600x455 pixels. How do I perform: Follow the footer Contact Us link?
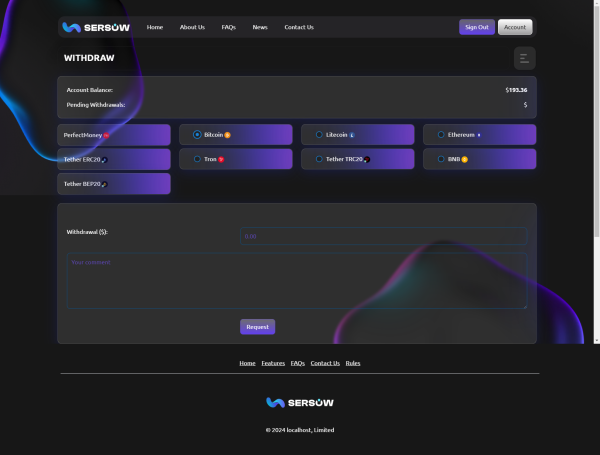325,363
